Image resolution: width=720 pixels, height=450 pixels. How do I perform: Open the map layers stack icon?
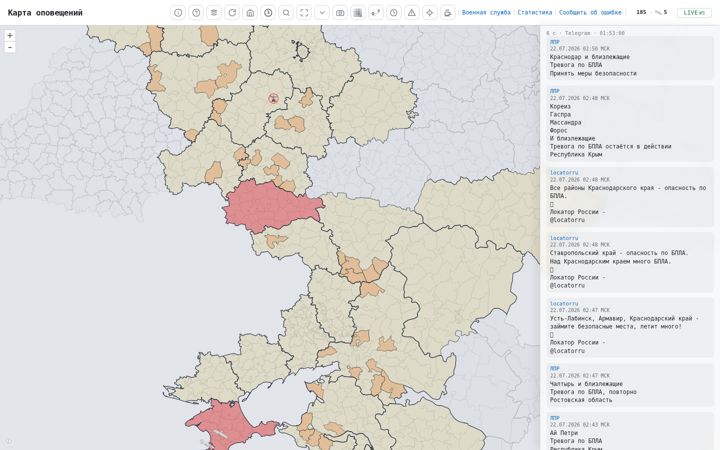[x=214, y=13]
